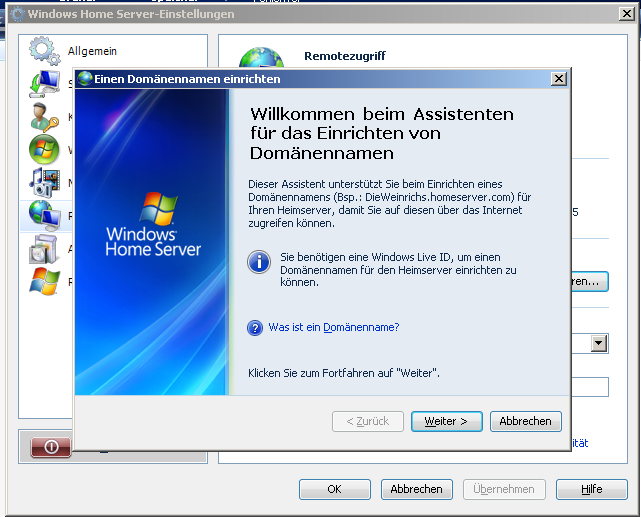This screenshot has height=517, width=641.
Task: Close the "Einen Domänennamen einrichten" dialog
Action: 559,79
